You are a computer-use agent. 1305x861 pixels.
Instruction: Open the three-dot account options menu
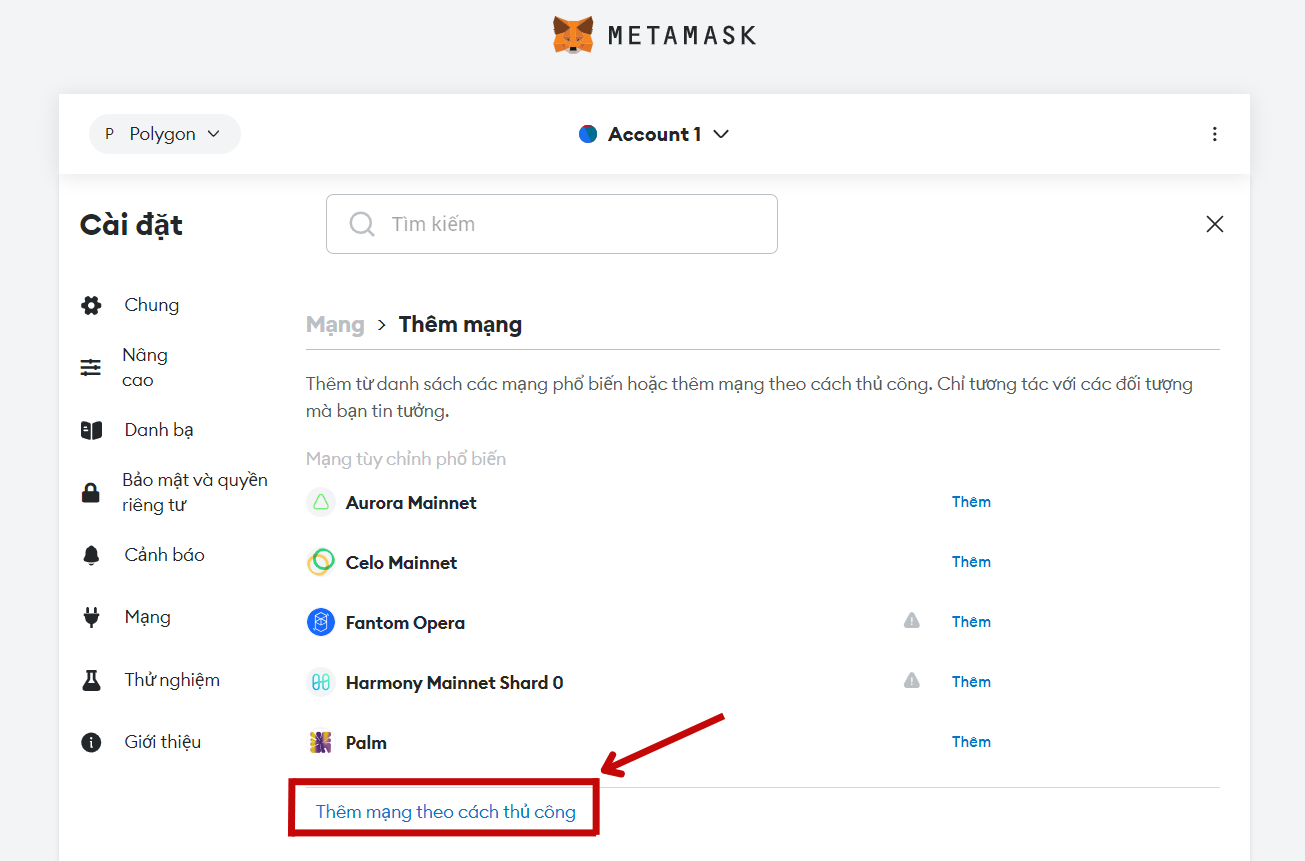pos(1214,134)
